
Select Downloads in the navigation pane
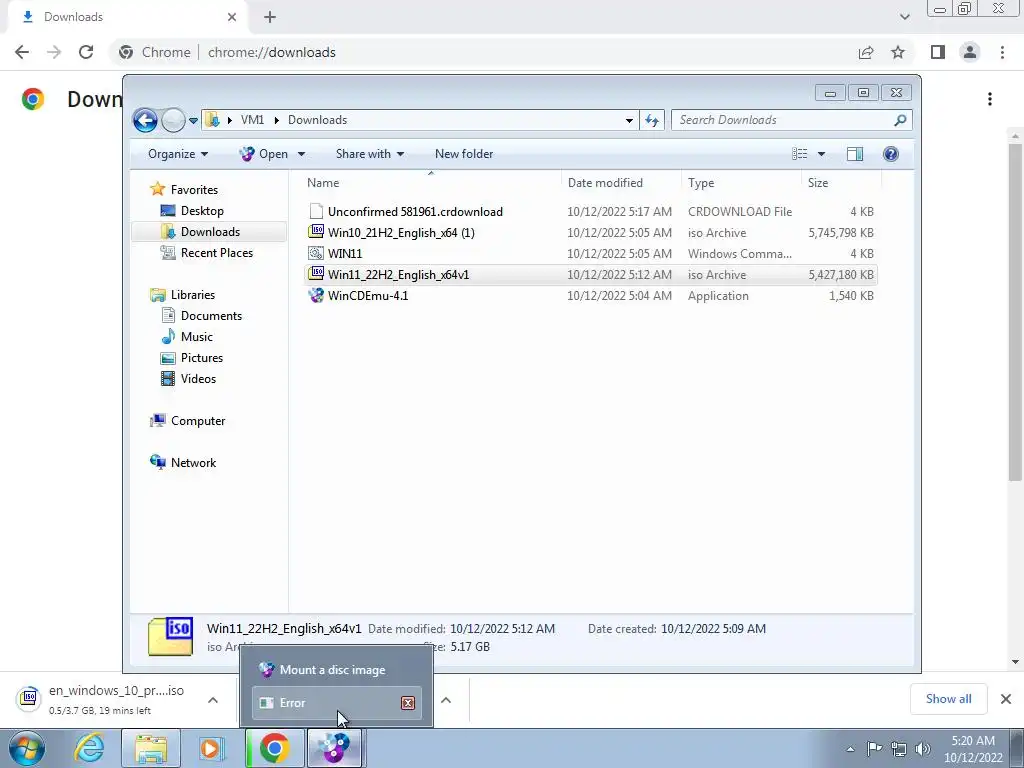[210, 232]
